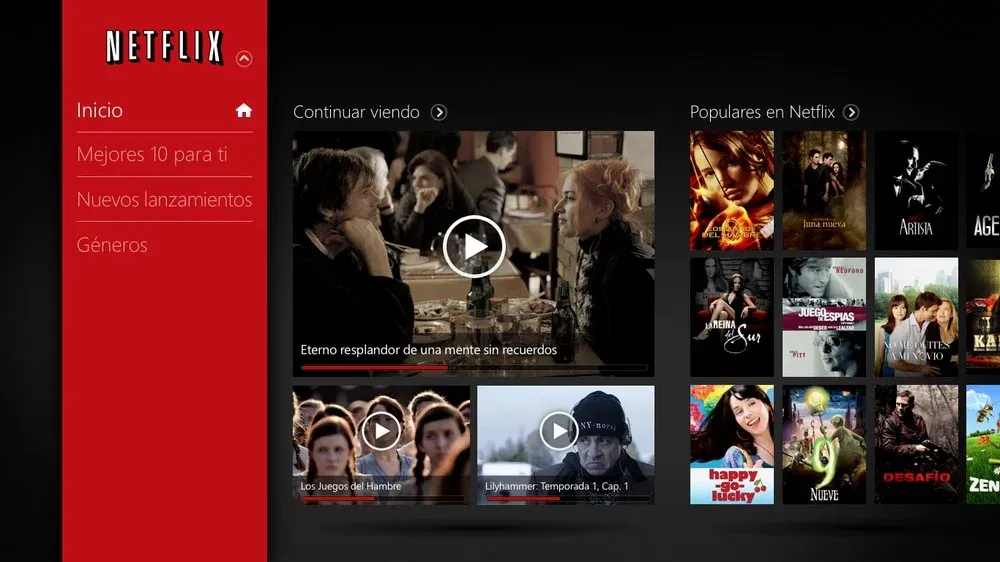Choose the El Artista poster

[915, 190]
